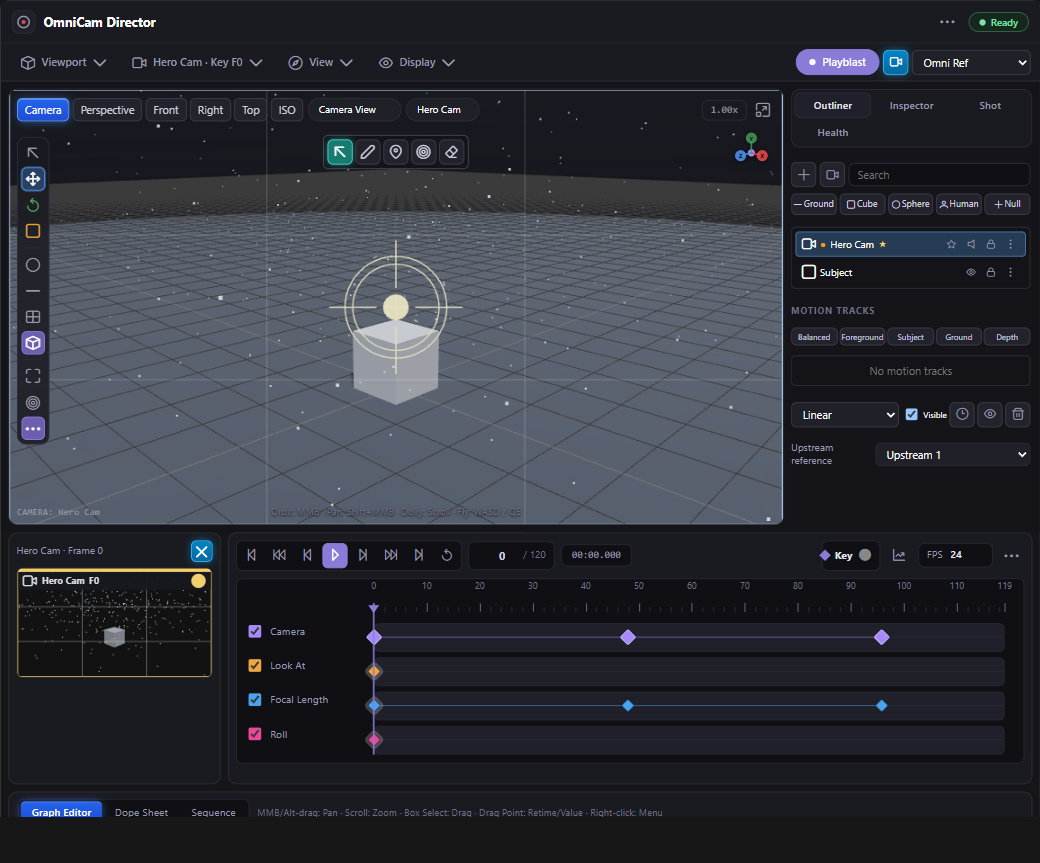
Task: Click the Camera View button
Action: point(354,109)
